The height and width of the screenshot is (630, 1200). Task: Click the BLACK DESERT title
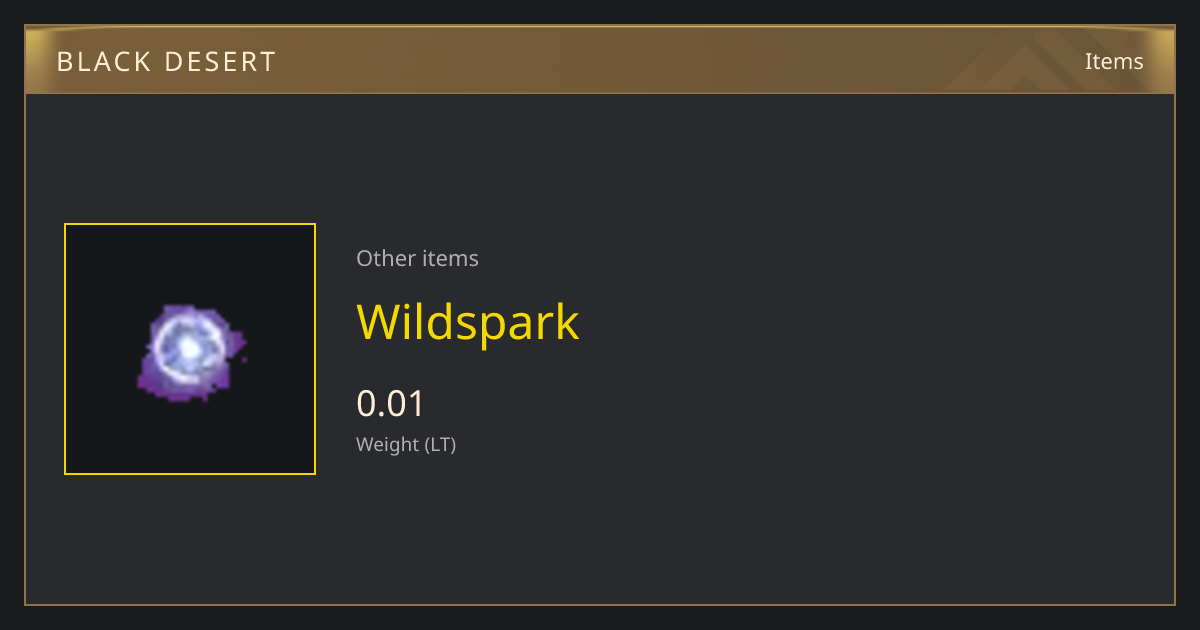tap(166, 62)
